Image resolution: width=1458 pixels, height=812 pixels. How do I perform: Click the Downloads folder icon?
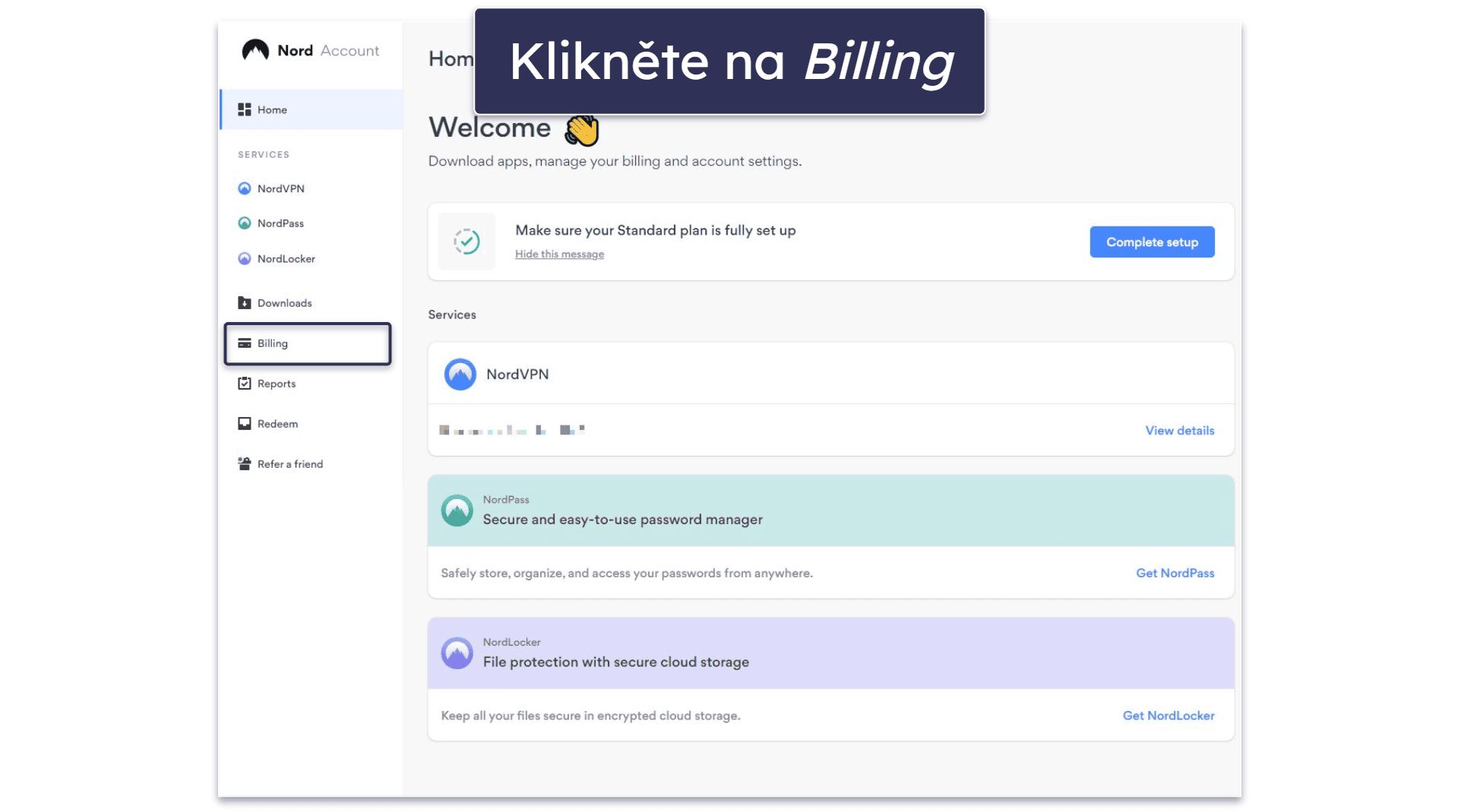pyautogui.click(x=244, y=303)
